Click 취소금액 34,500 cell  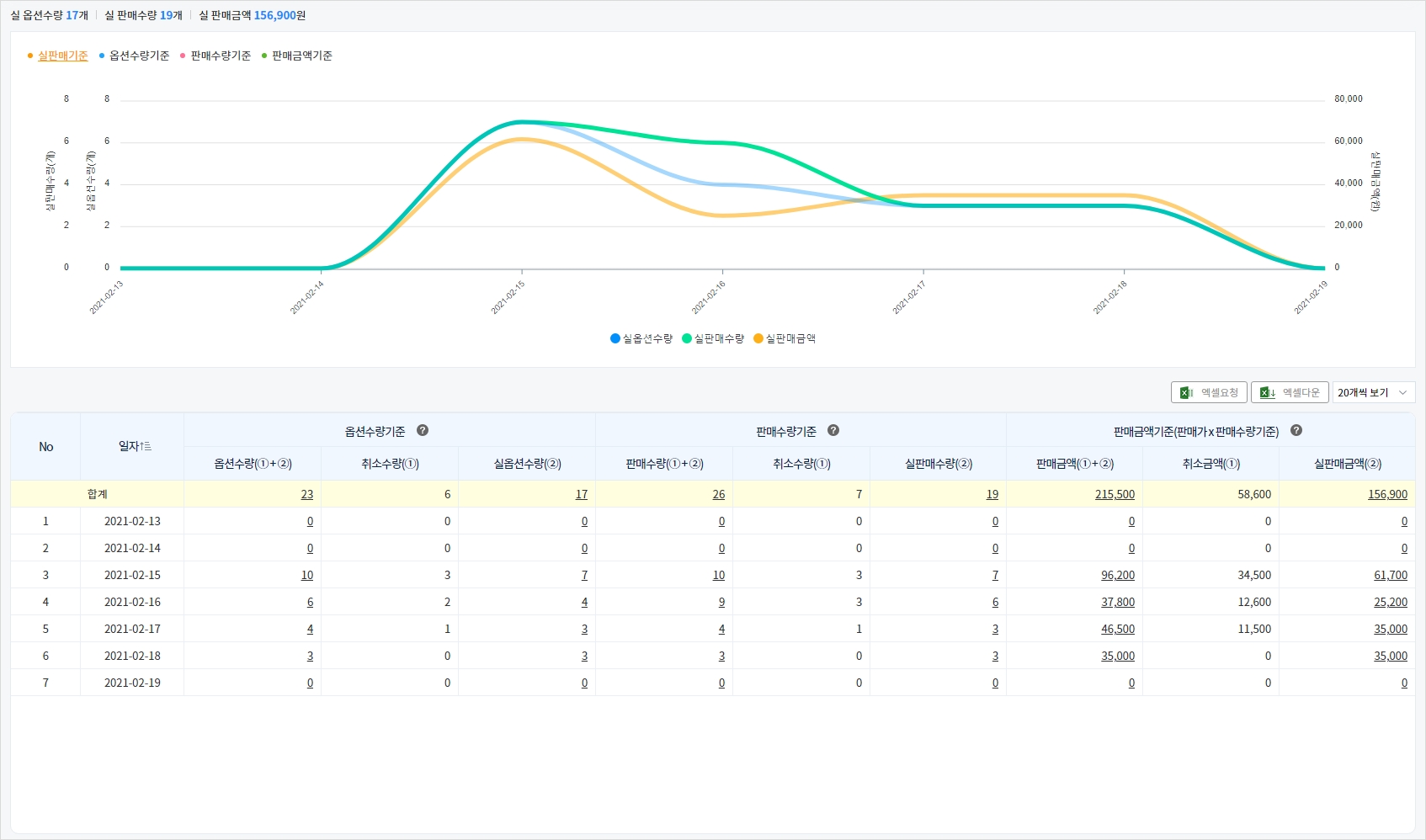click(1211, 575)
